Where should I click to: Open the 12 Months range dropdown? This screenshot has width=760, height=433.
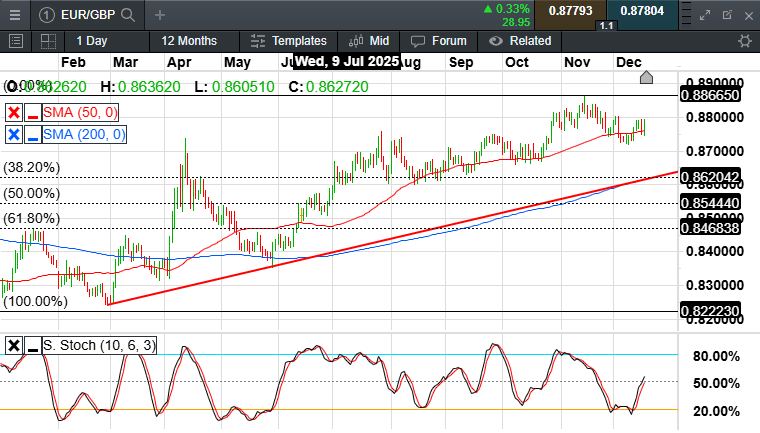[188, 41]
